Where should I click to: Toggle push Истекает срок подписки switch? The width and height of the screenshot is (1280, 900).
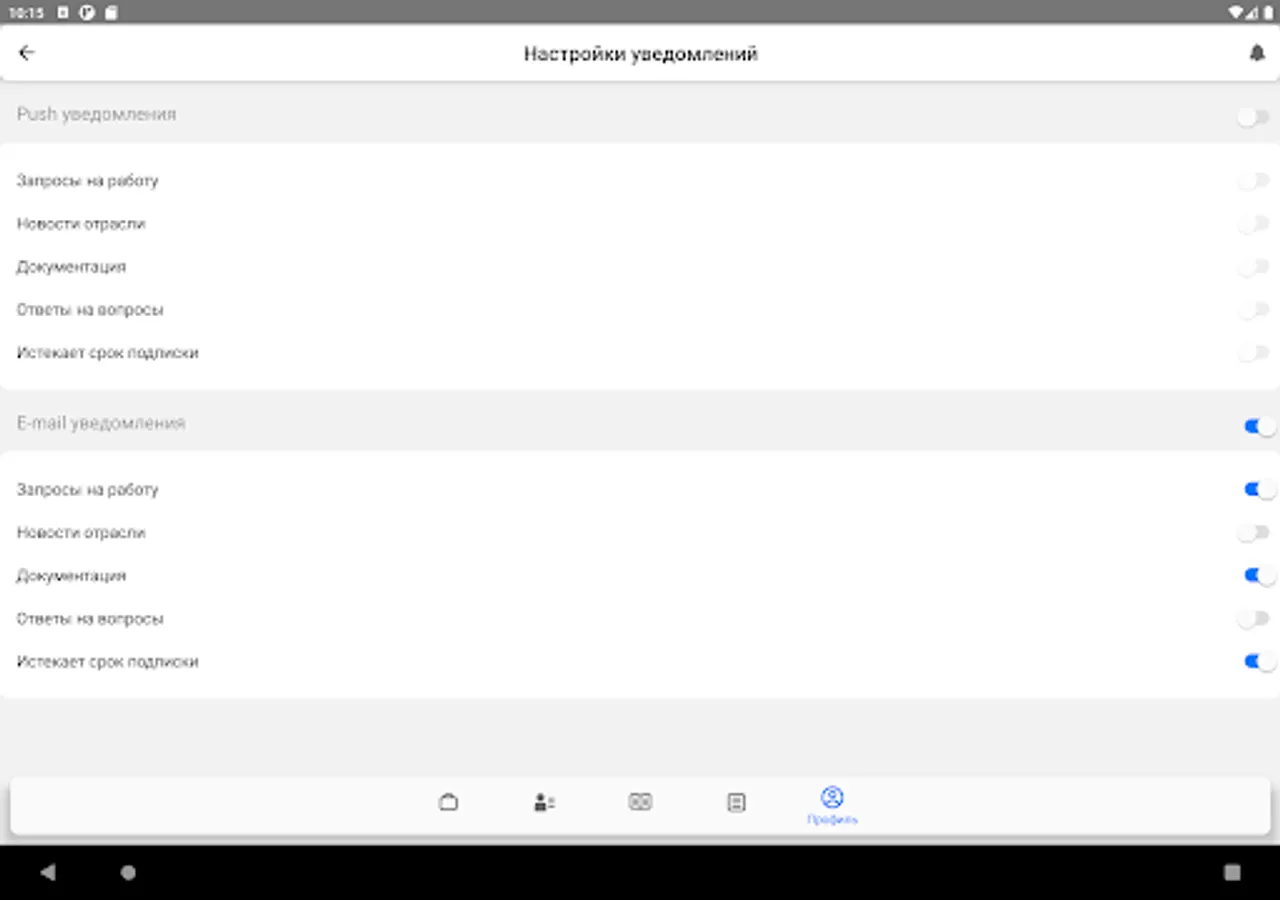click(1254, 353)
